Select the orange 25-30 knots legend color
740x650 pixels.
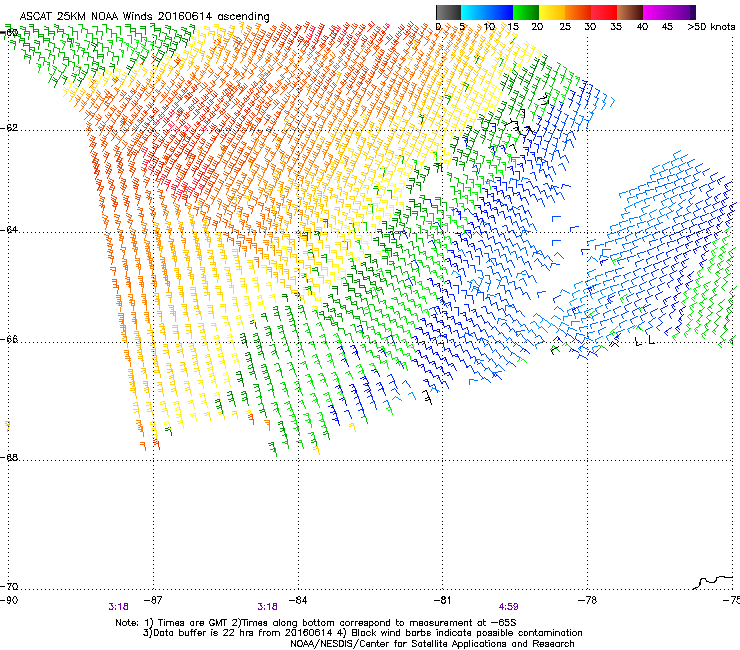(x=578, y=12)
